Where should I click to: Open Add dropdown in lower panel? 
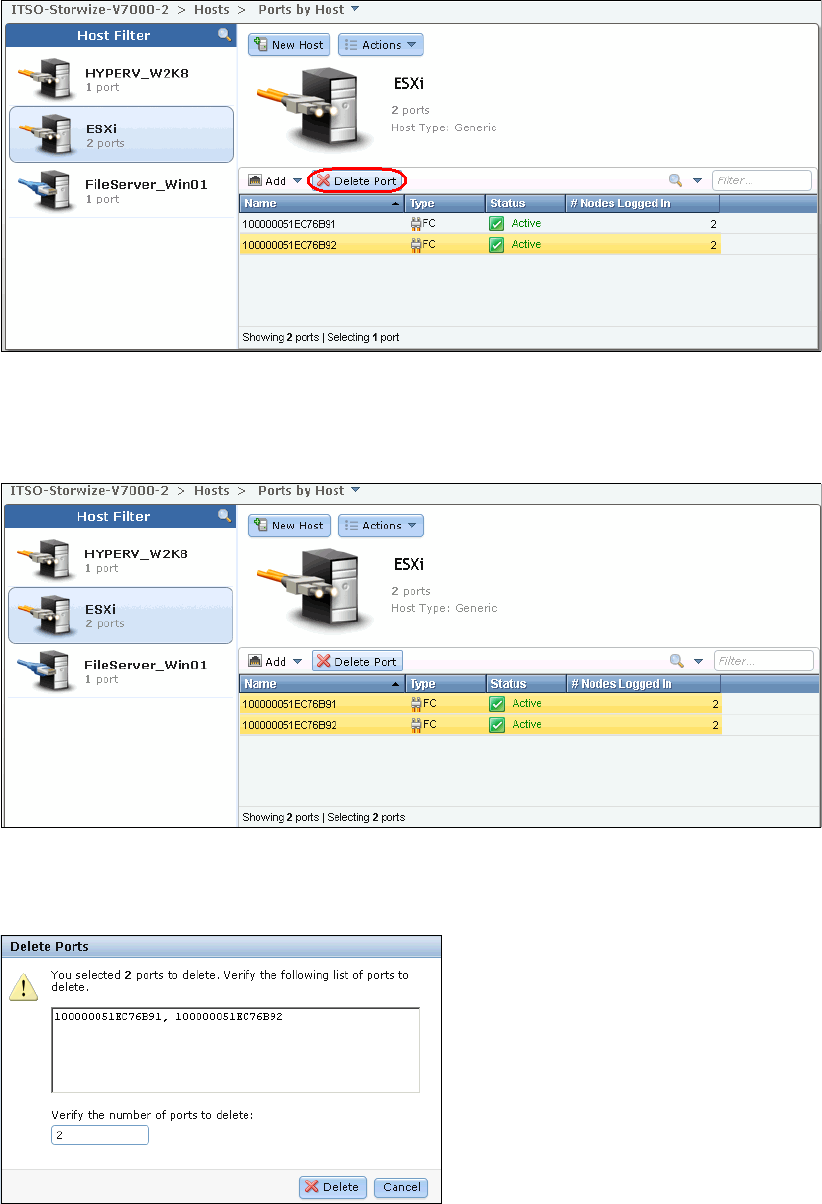(x=275, y=661)
